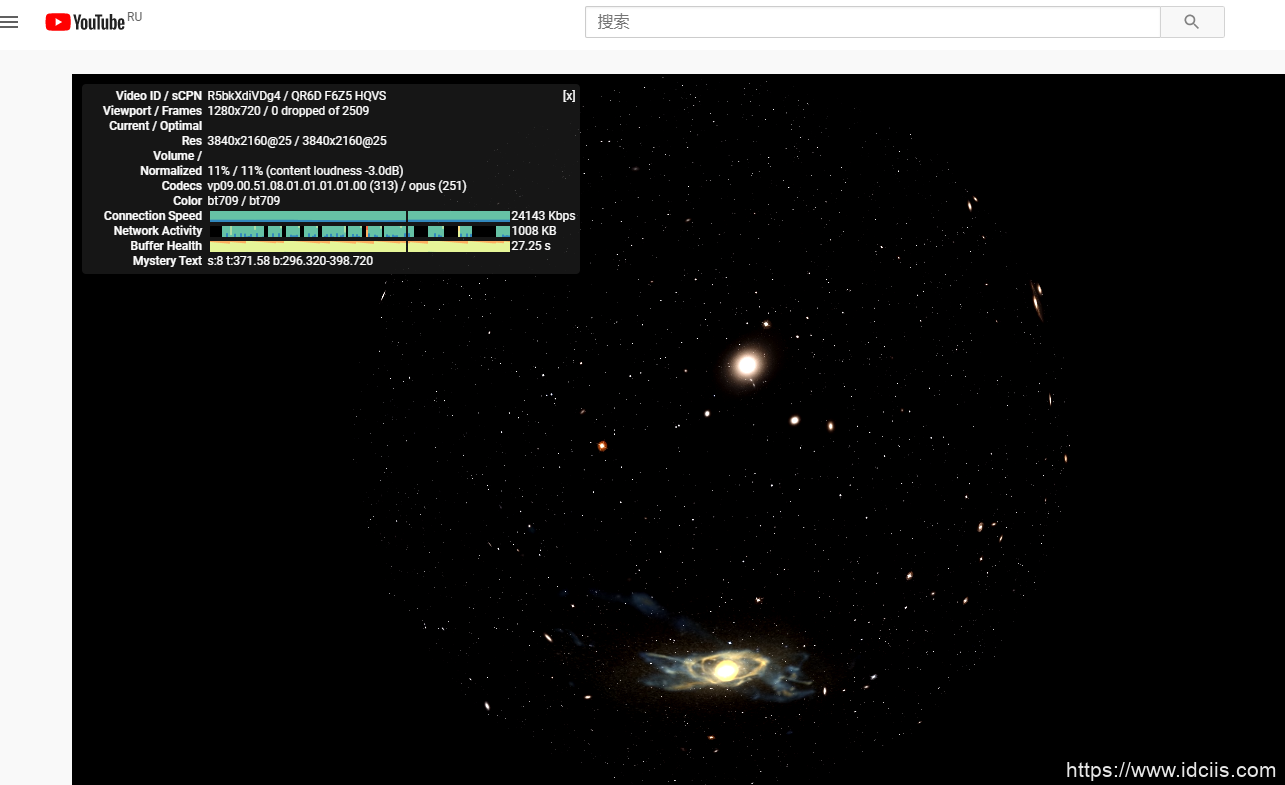Click the Video ID value R5bkXdiVDg4
The image size is (1285, 785).
241,96
